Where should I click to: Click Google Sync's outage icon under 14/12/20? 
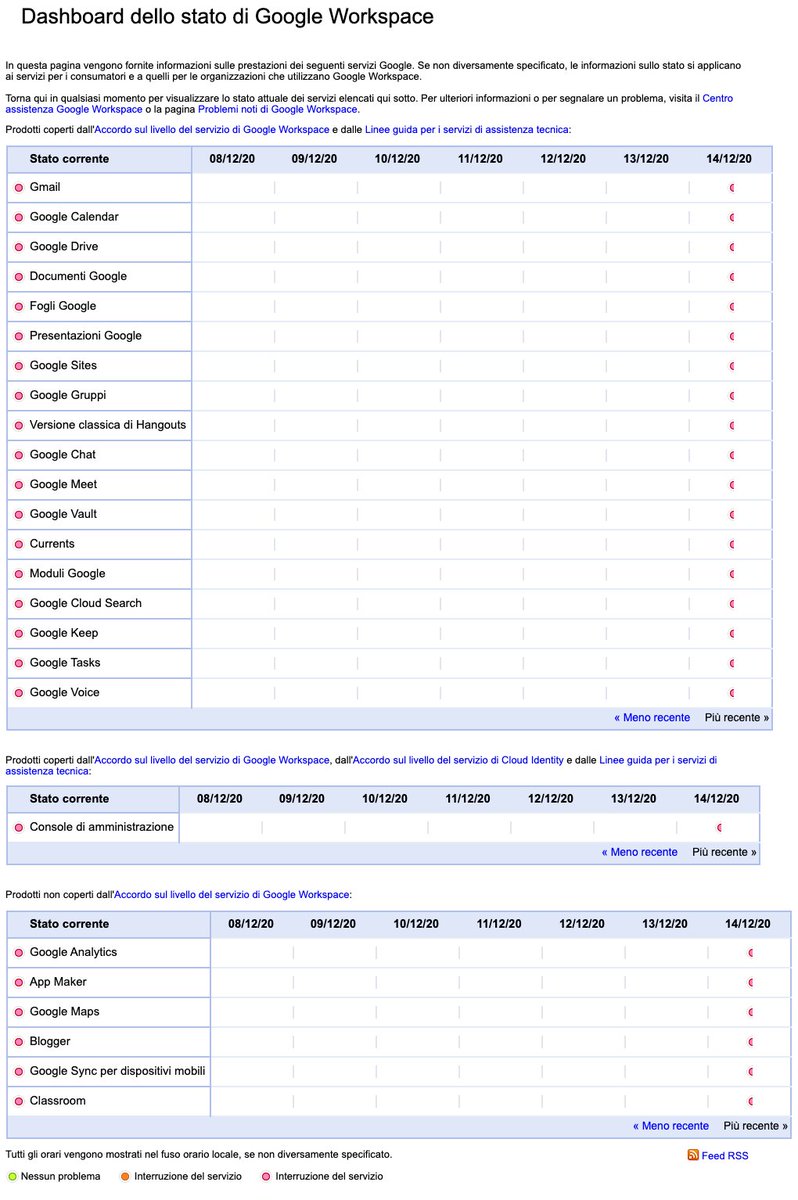coord(750,1072)
